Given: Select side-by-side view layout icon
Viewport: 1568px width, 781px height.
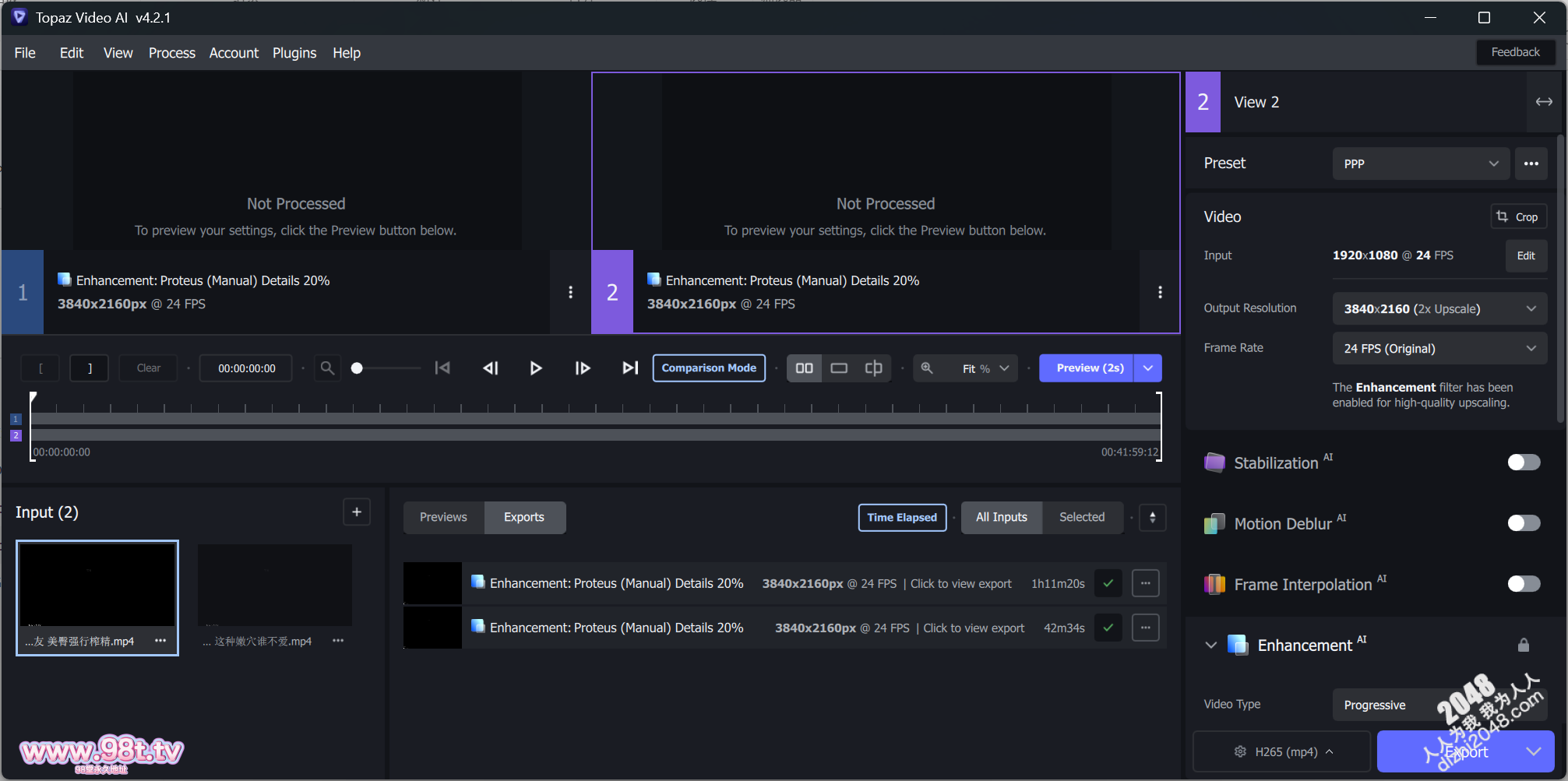Looking at the screenshot, I should coord(805,368).
